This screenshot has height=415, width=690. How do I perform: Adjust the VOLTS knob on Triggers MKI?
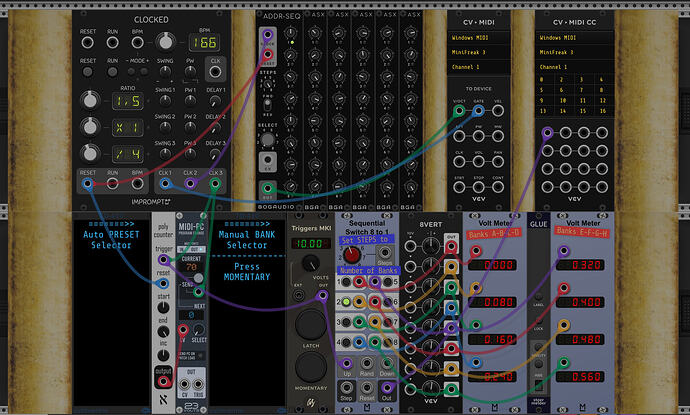(311, 263)
